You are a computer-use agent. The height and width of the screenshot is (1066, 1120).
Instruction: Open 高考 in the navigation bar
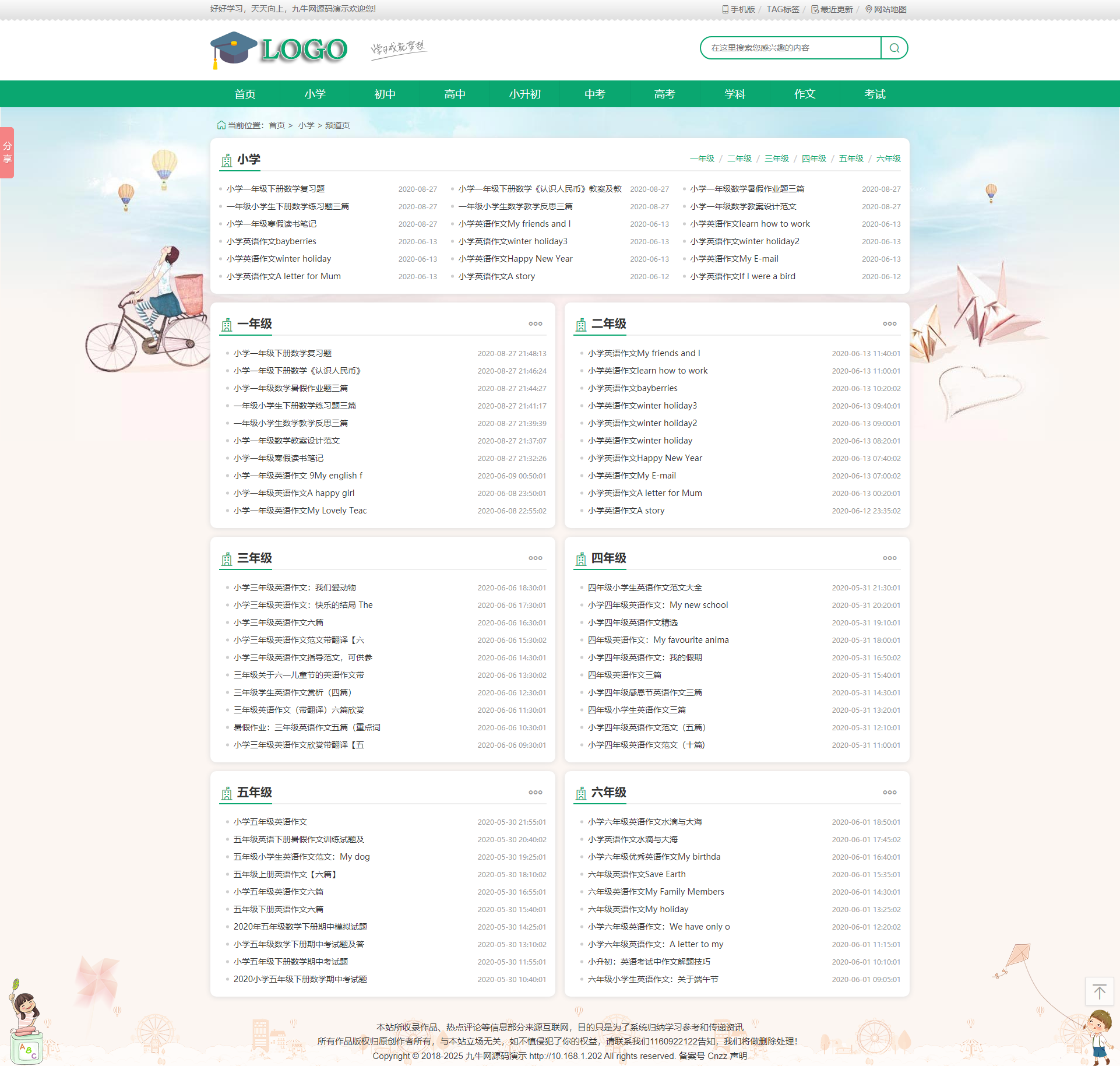click(665, 94)
